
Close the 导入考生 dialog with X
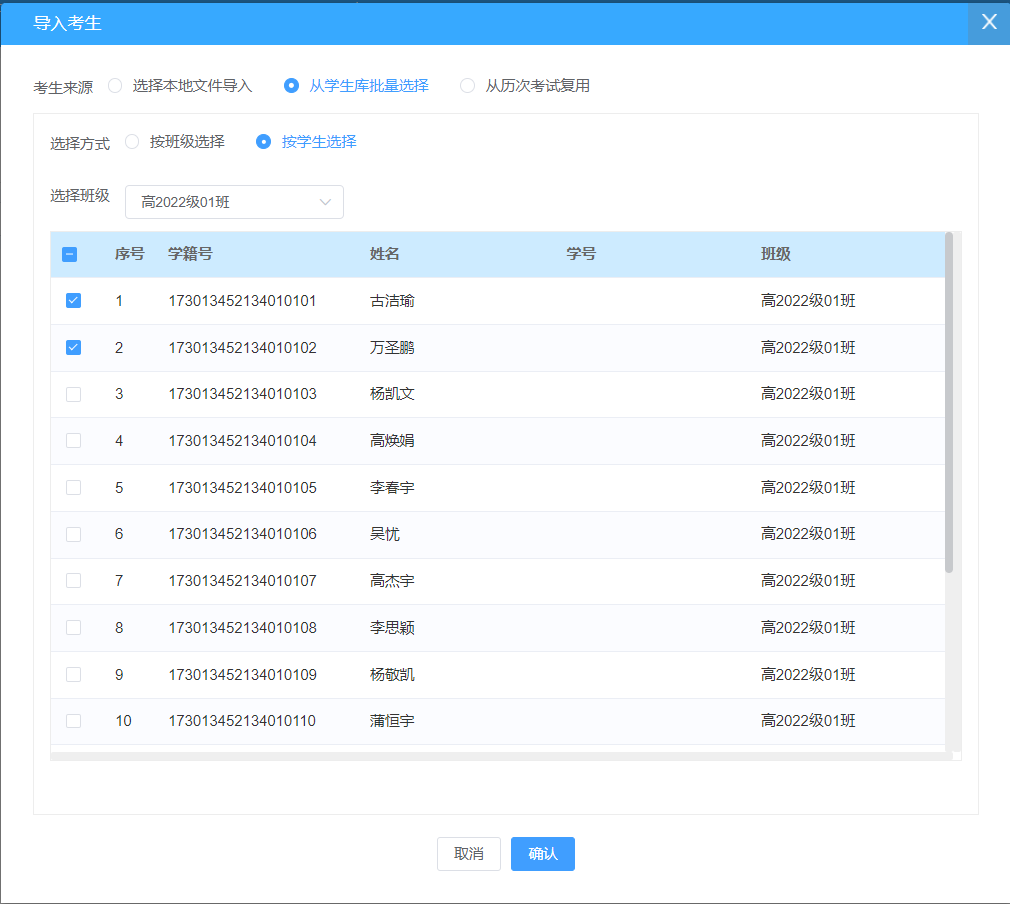989,23
